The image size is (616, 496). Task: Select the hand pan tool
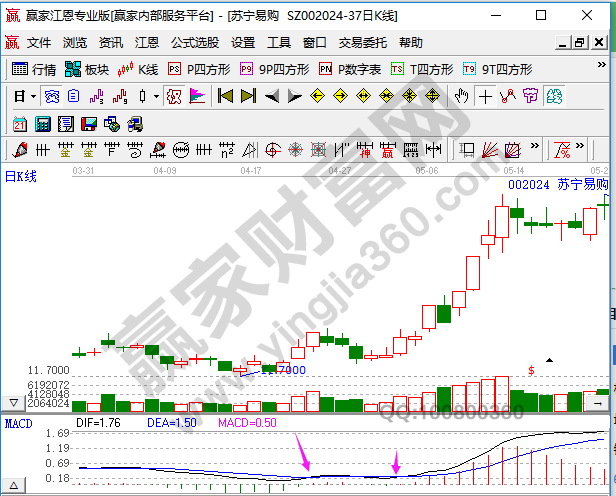[461, 97]
